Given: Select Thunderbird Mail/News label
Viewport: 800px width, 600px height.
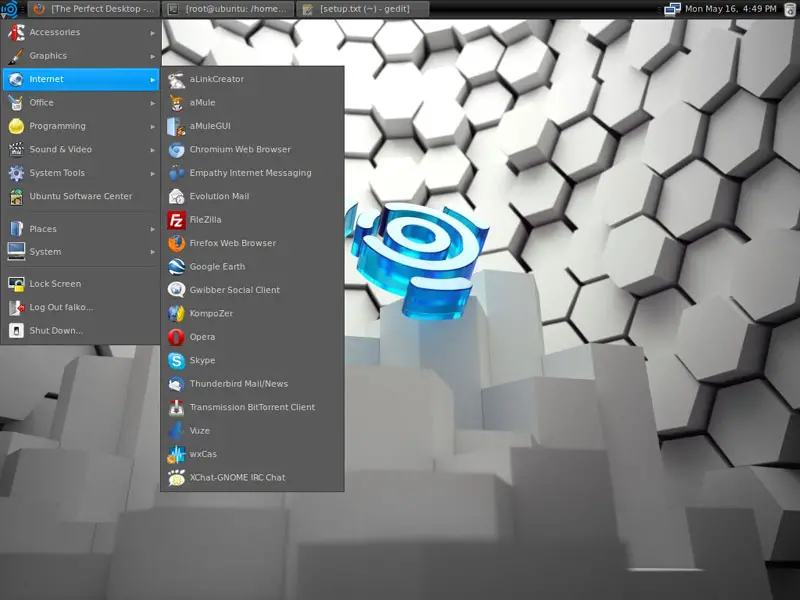Looking at the screenshot, I should tap(239, 384).
